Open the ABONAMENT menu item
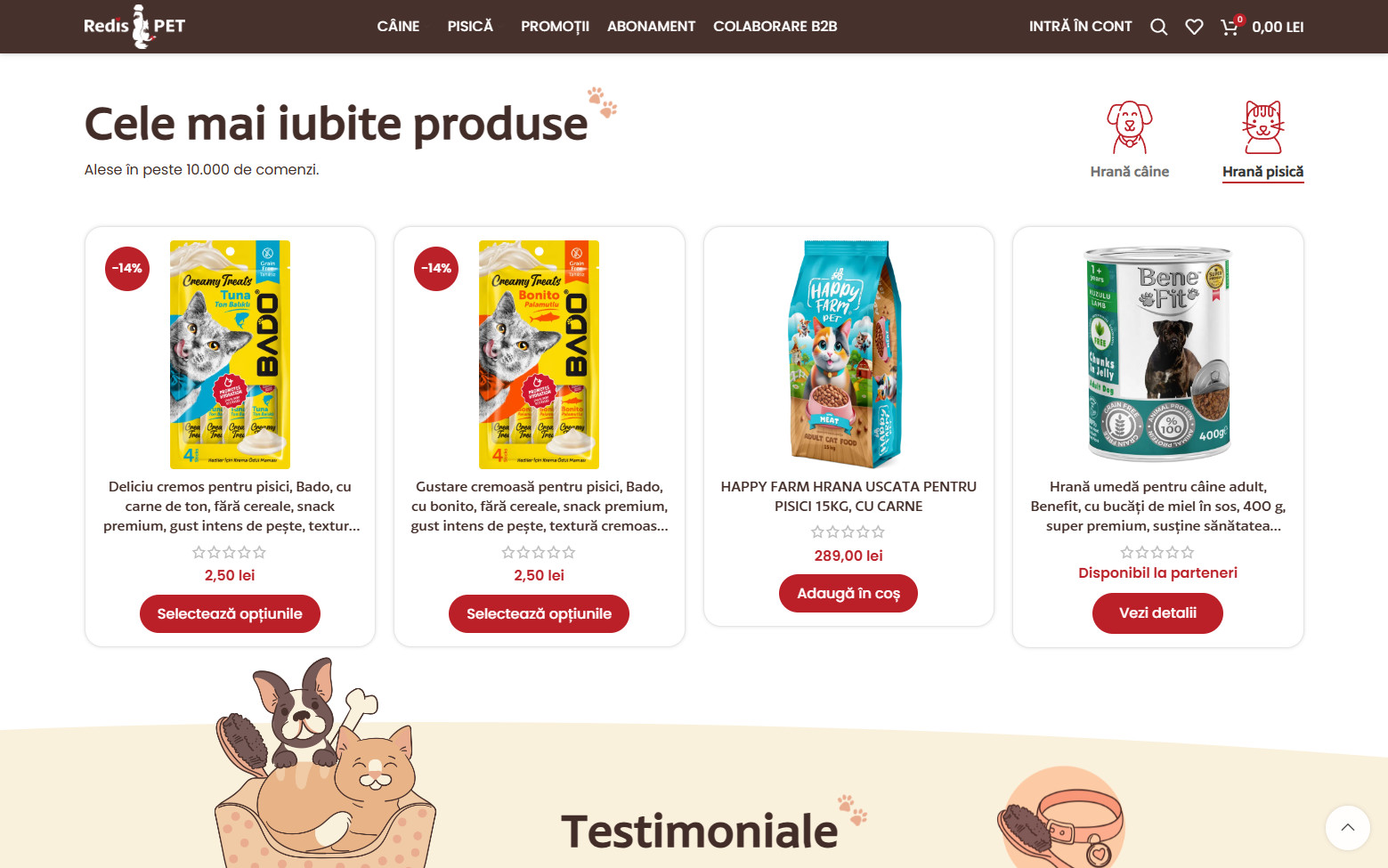Viewport: 1388px width, 868px height. [651, 27]
